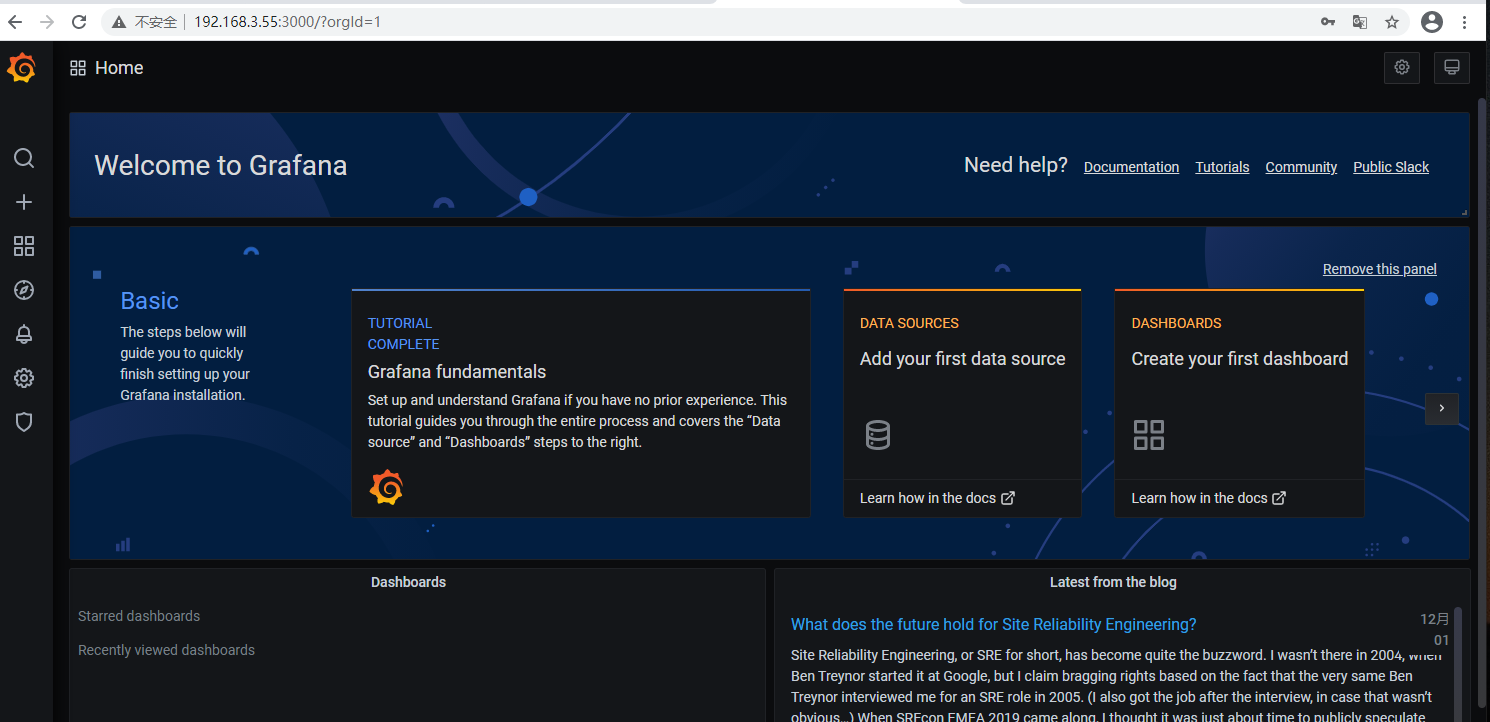Open the Explore compass icon
1490x722 pixels.
24,290
